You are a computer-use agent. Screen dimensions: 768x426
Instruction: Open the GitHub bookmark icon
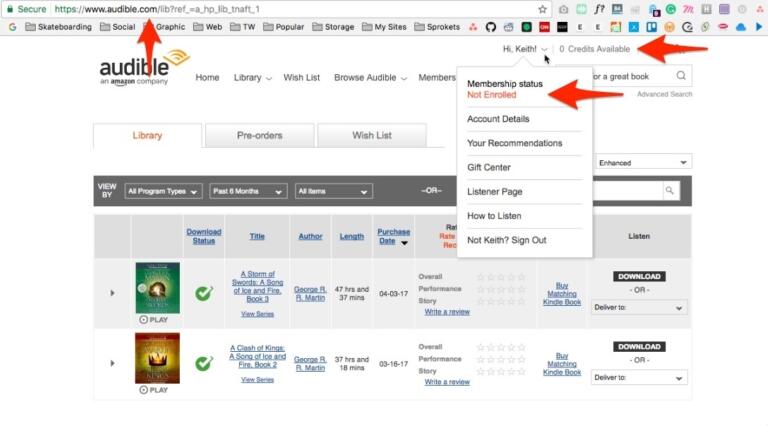click(490, 27)
